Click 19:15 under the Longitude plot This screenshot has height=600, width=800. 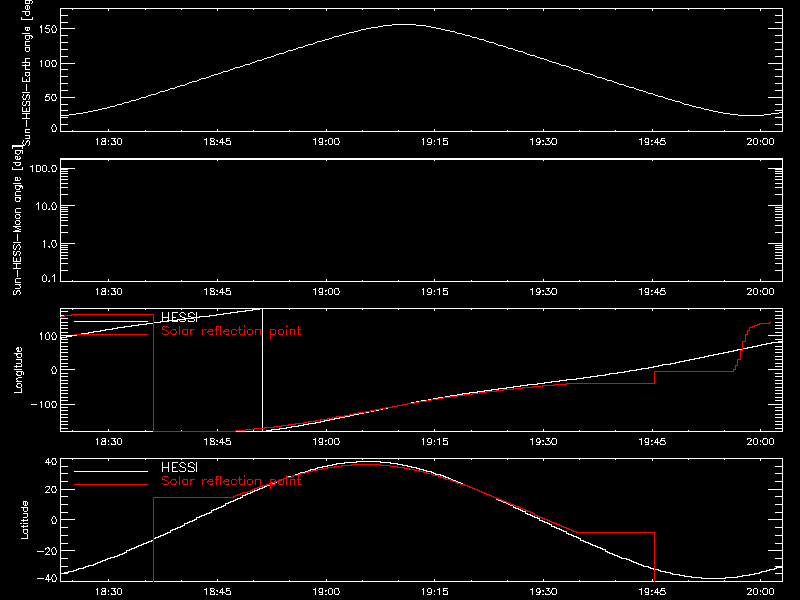click(x=435, y=442)
